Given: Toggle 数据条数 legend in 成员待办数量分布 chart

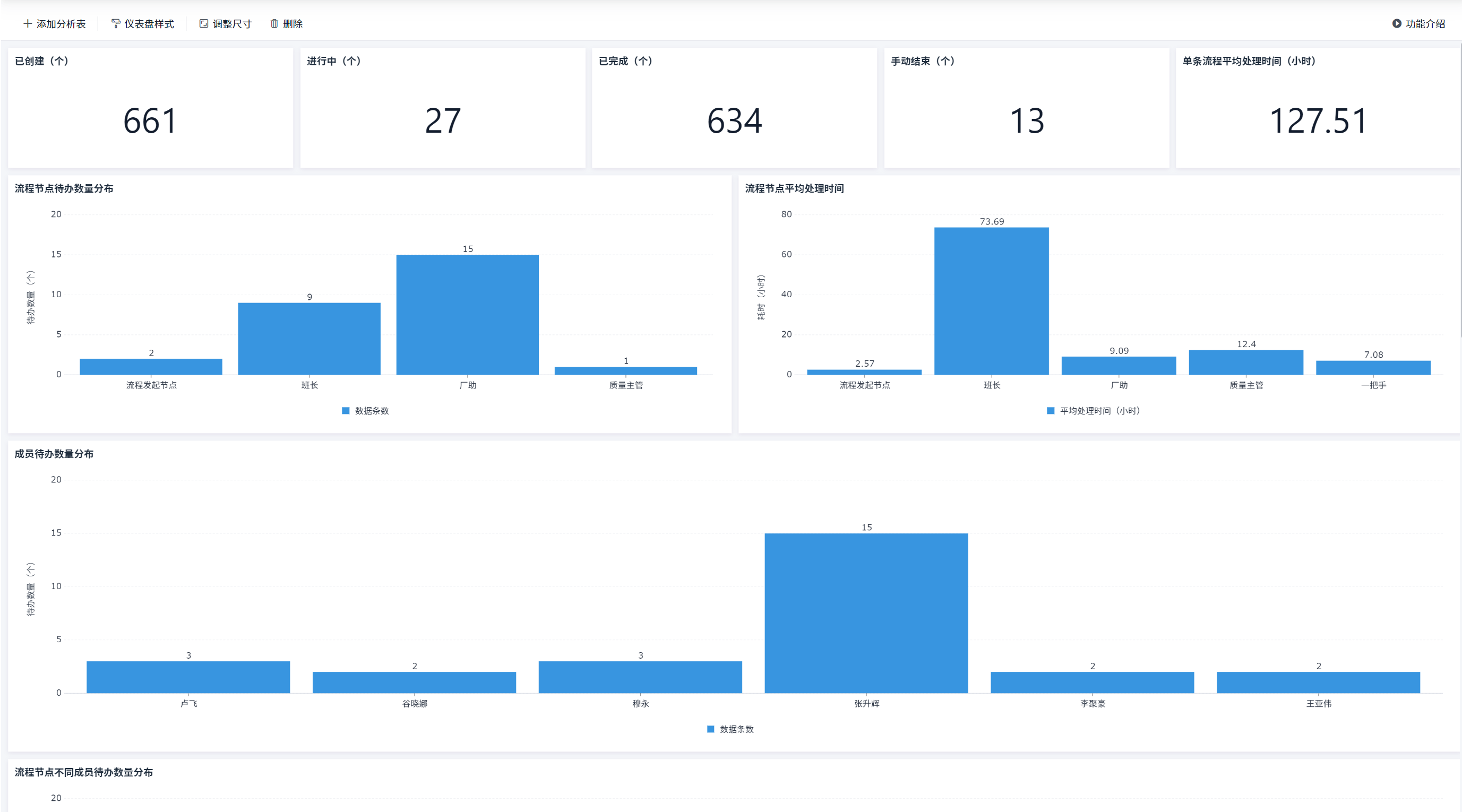Looking at the screenshot, I should click(730, 729).
